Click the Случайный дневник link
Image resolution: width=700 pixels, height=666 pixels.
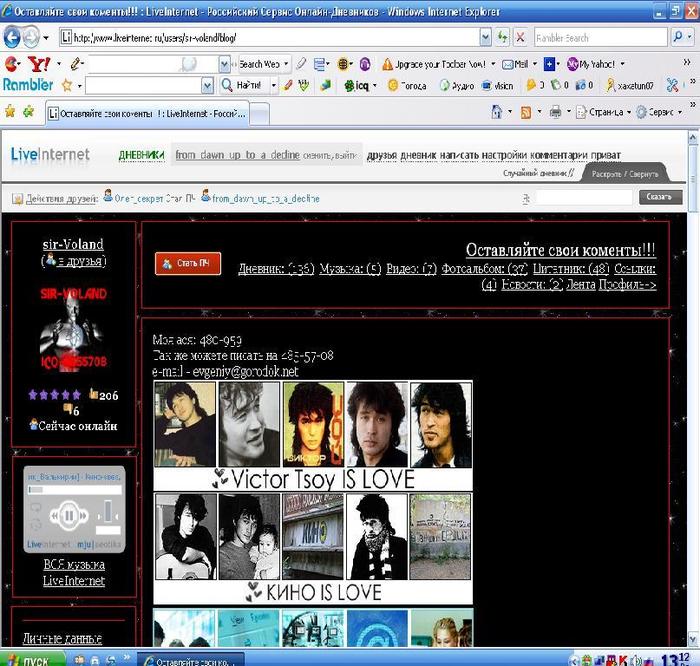point(538,173)
